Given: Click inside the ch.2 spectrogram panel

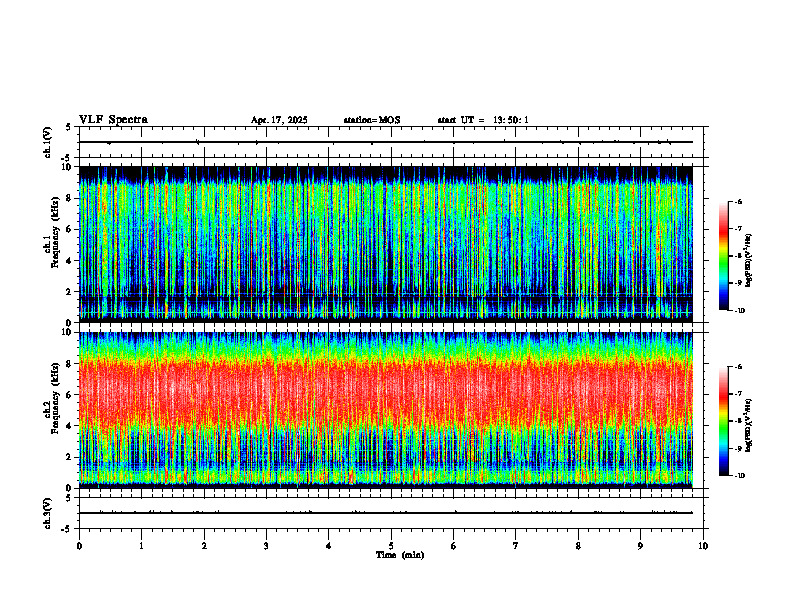Looking at the screenshot, I should click(385, 410).
